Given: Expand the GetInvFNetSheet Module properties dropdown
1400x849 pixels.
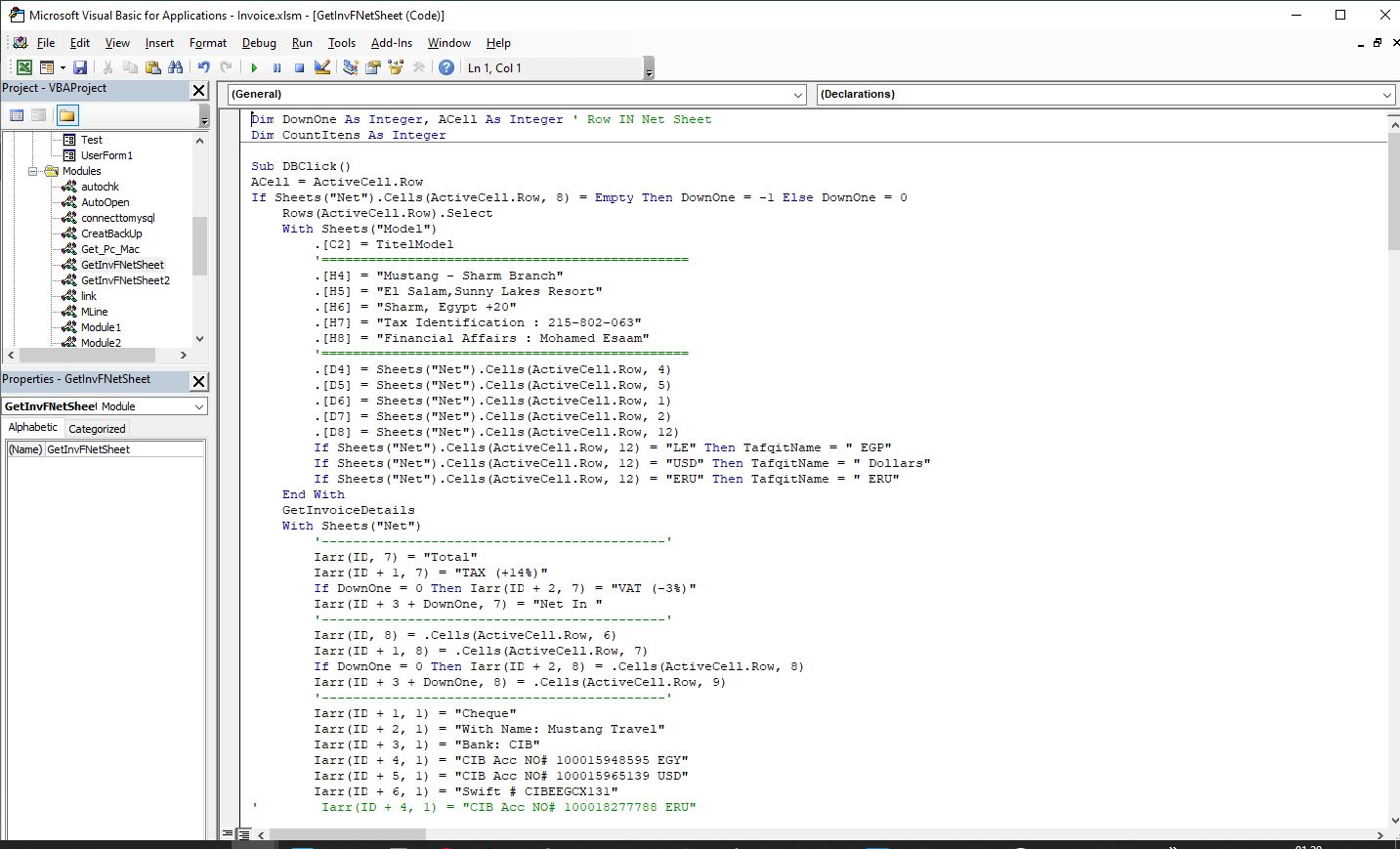Looking at the screenshot, I should point(199,406).
